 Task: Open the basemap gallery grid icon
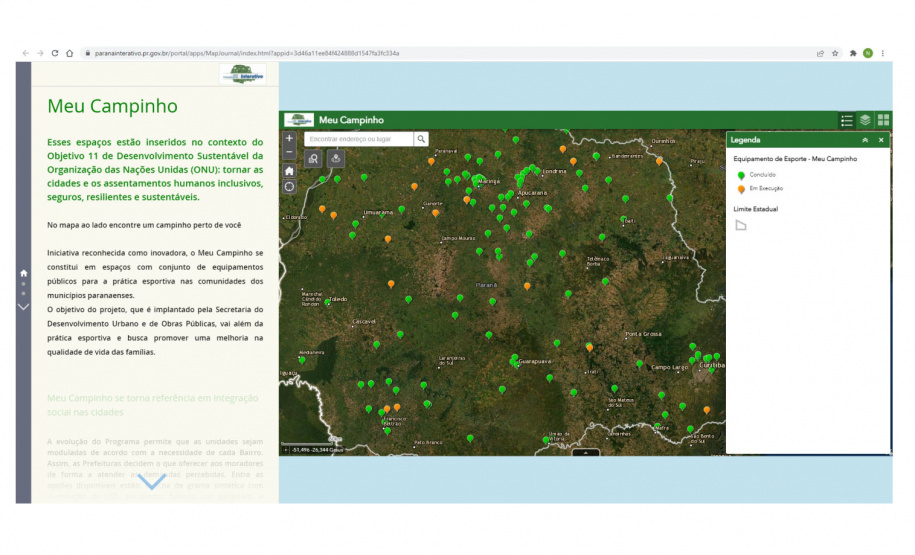pos(883,120)
